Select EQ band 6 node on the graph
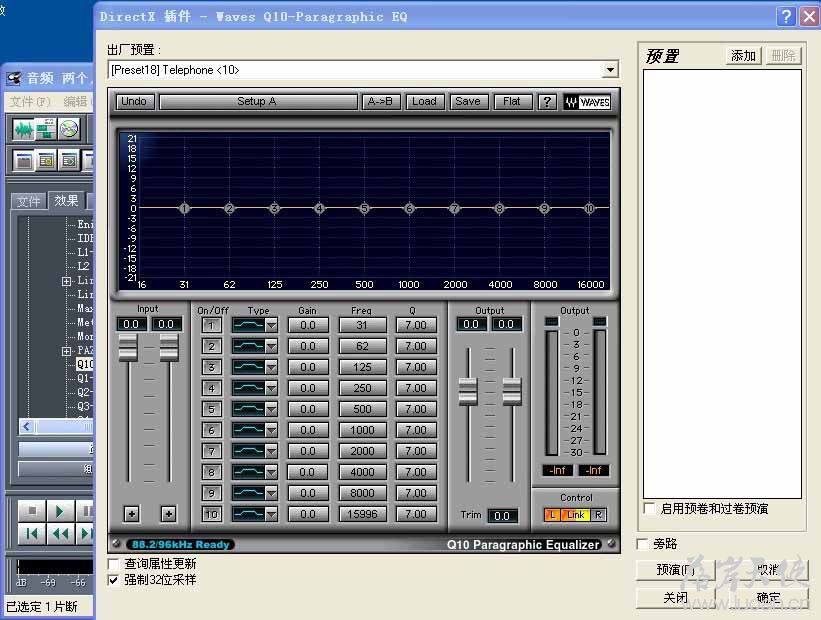Viewport: 821px width, 620px height. click(409, 208)
